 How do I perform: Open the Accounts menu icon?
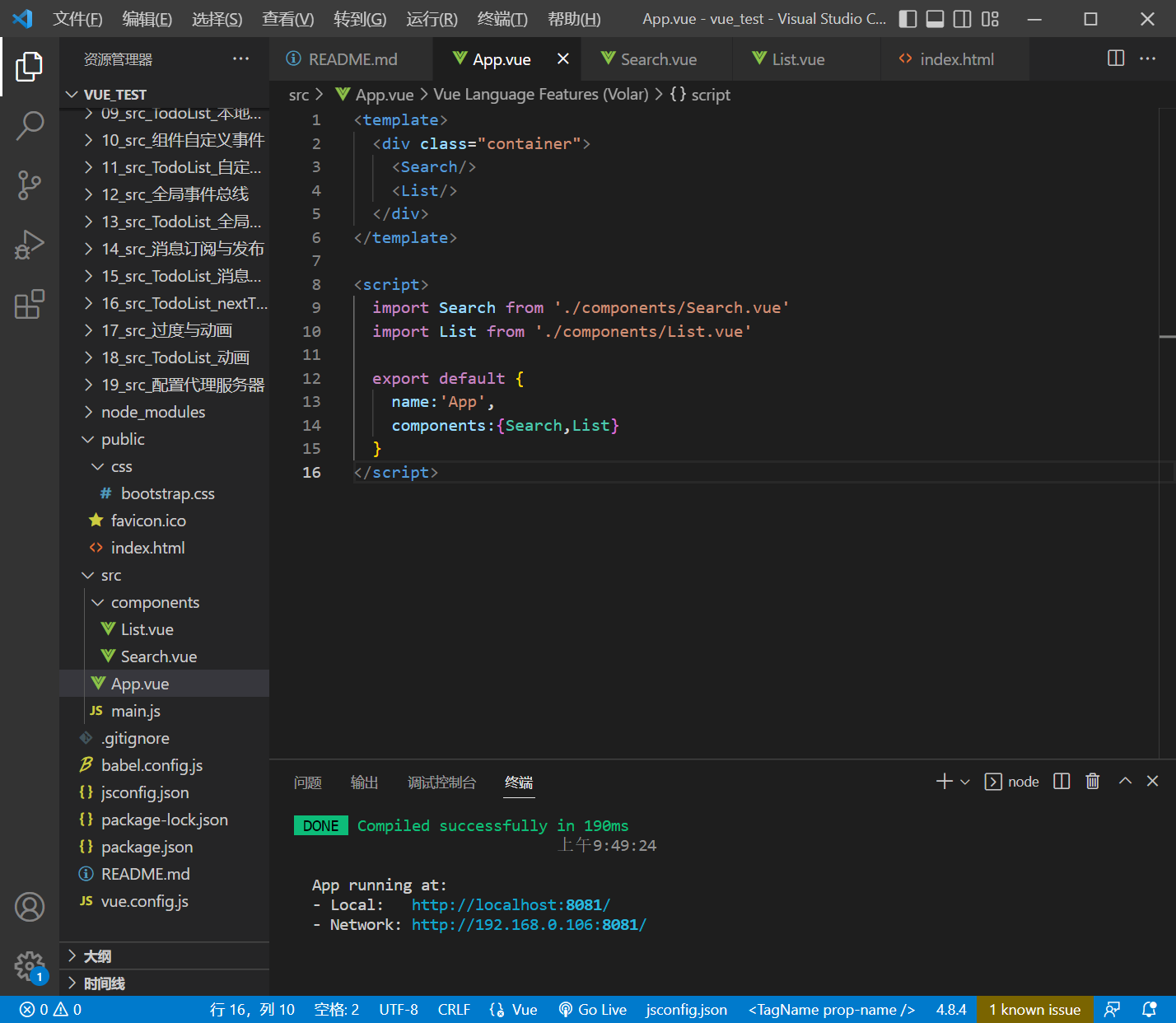(x=30, y=907)
